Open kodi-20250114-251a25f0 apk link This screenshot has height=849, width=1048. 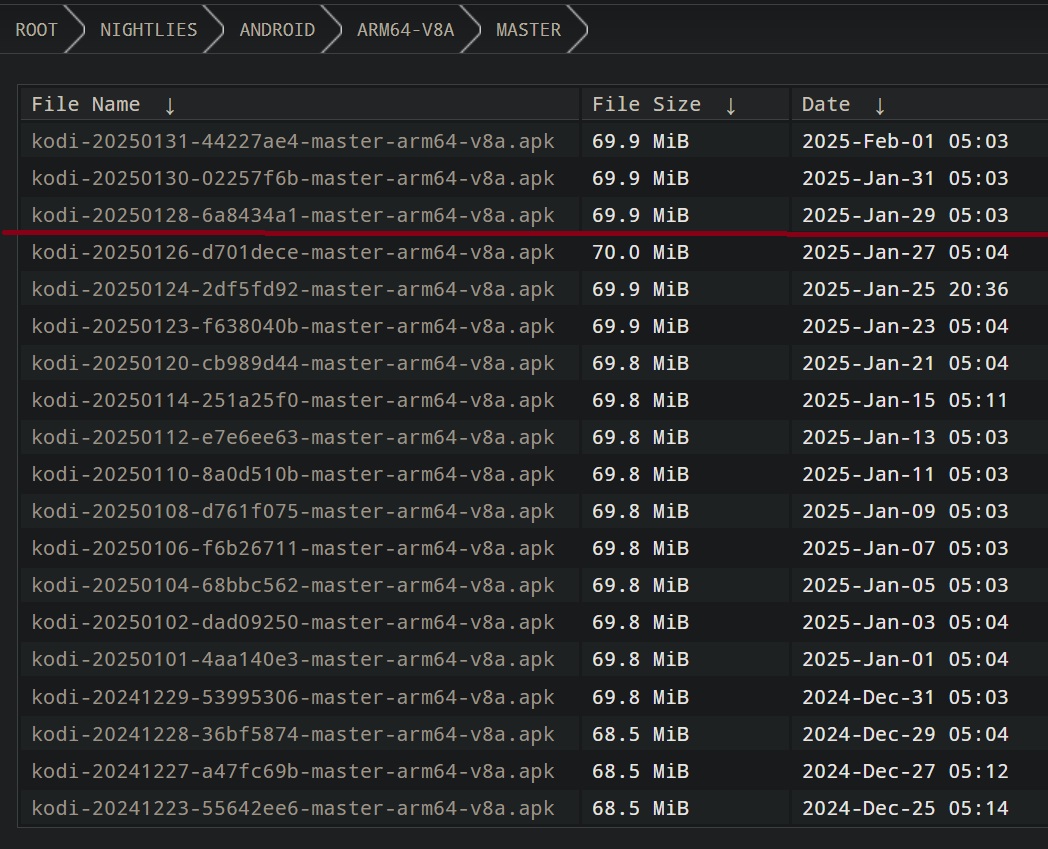pos(293,401)
